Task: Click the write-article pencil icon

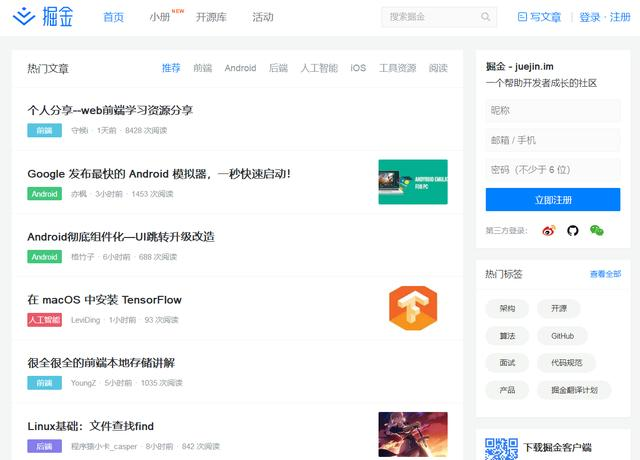Action: click(522, 17)
